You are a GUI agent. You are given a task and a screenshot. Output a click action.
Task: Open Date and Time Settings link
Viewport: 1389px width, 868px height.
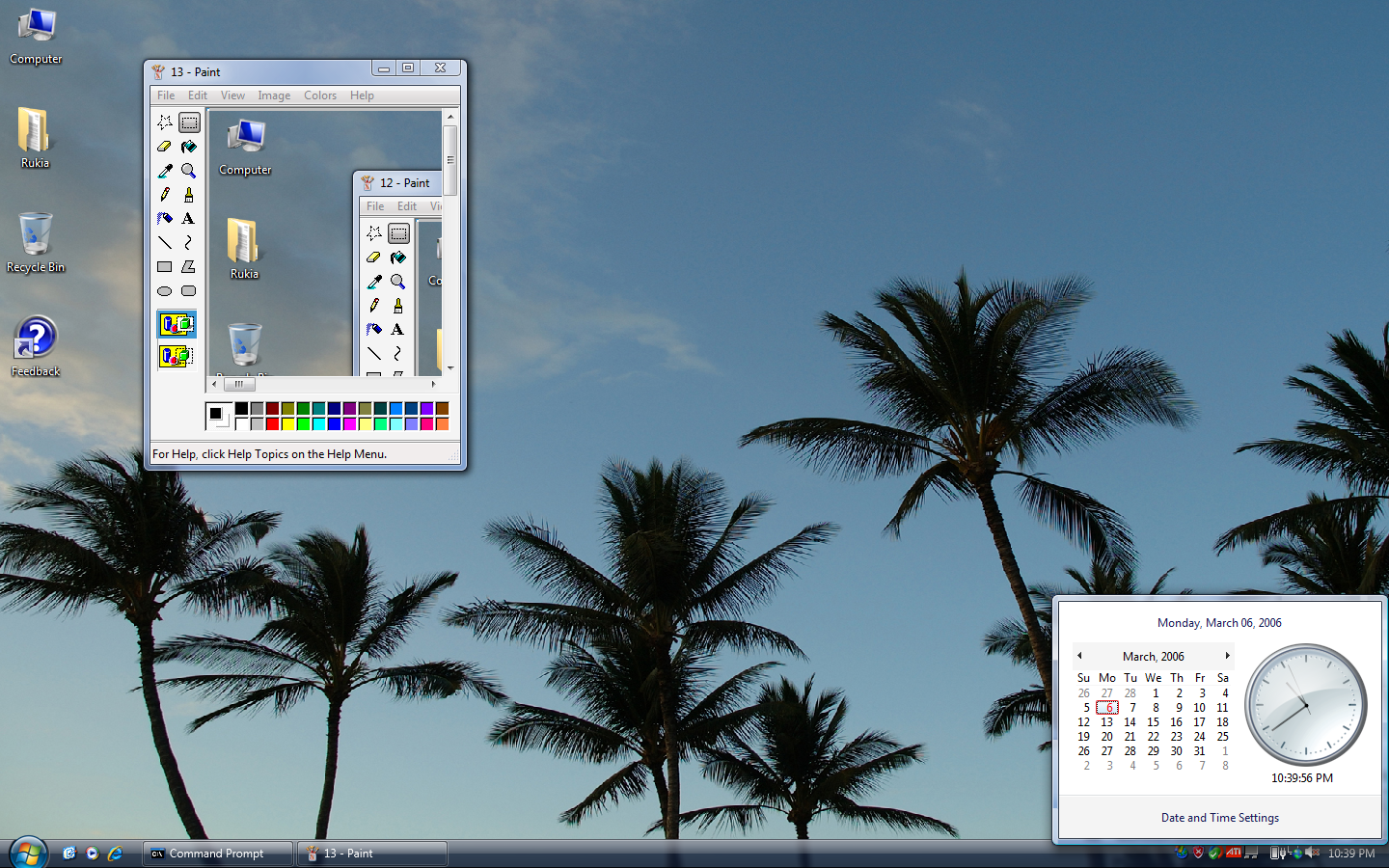(x=1219, y=818)
